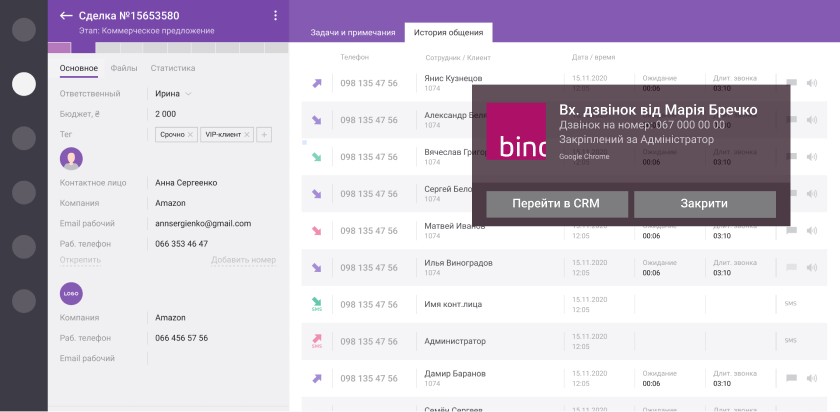Image resolution: width=840 pixels, height=412 pixels.
Task: Click the Телефон column header
Action: 355,57
